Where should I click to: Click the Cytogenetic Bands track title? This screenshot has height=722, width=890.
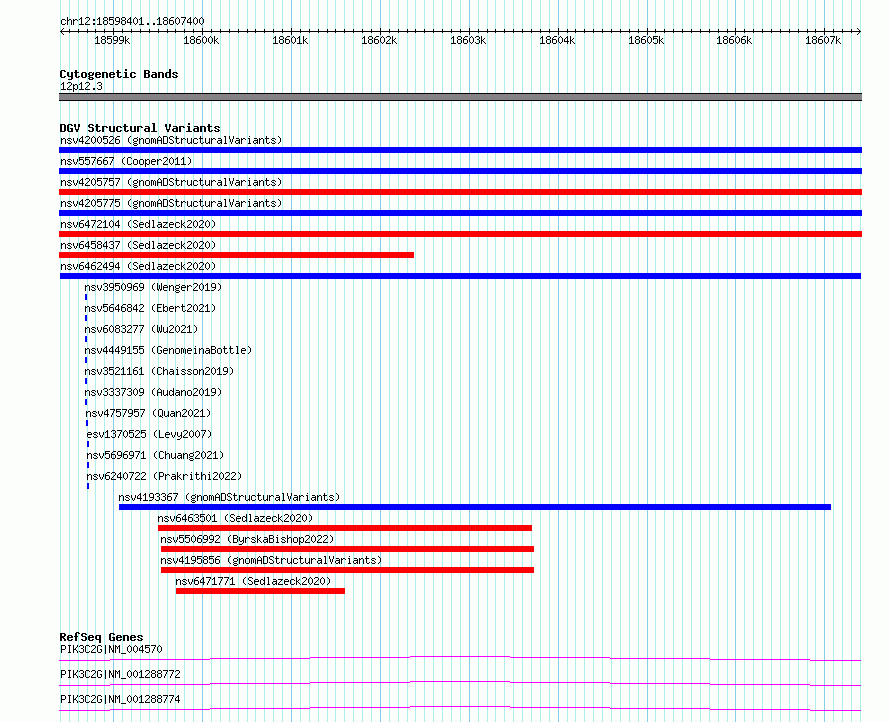(119, 74)
